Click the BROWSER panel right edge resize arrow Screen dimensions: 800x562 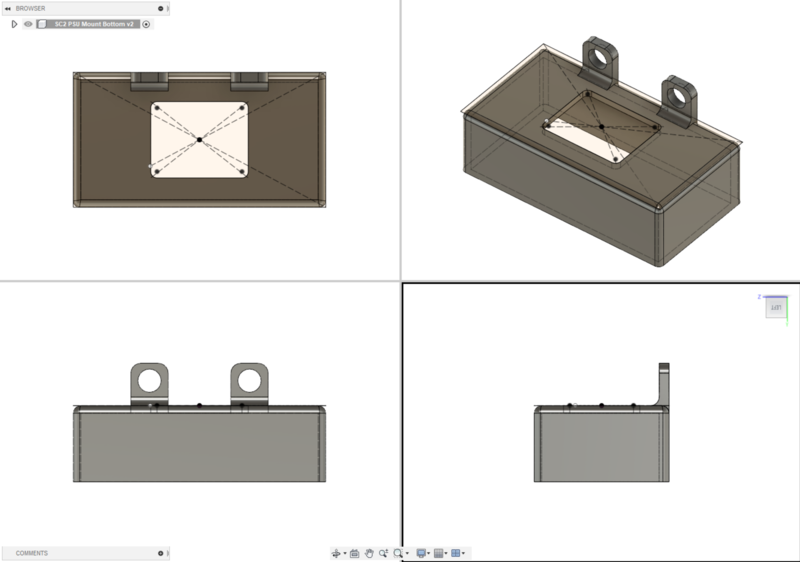pos(168,9)
